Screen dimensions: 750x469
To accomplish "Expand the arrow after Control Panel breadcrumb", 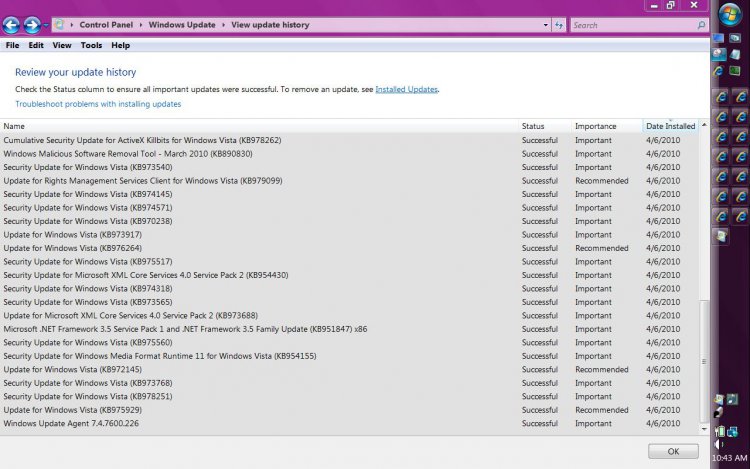I will (x=141, y=25).
